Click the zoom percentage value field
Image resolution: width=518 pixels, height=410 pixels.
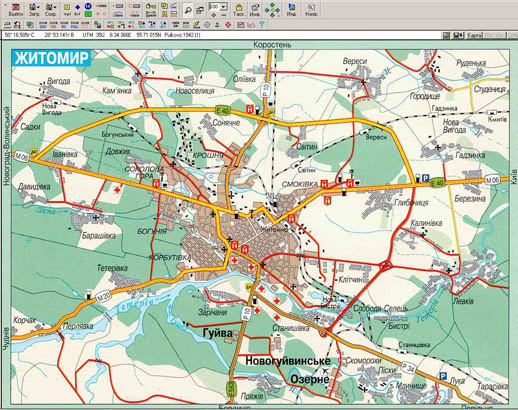coord(214,7)
